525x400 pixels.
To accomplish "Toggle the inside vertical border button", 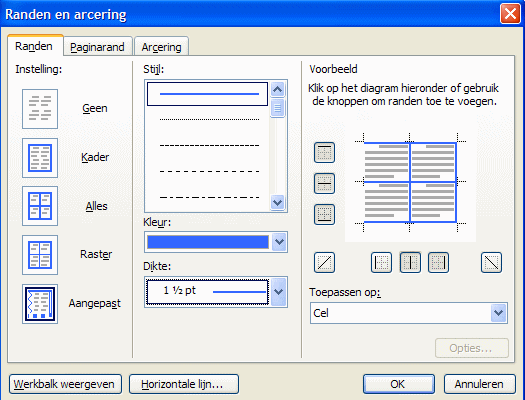I will click(x=410, y=262).
